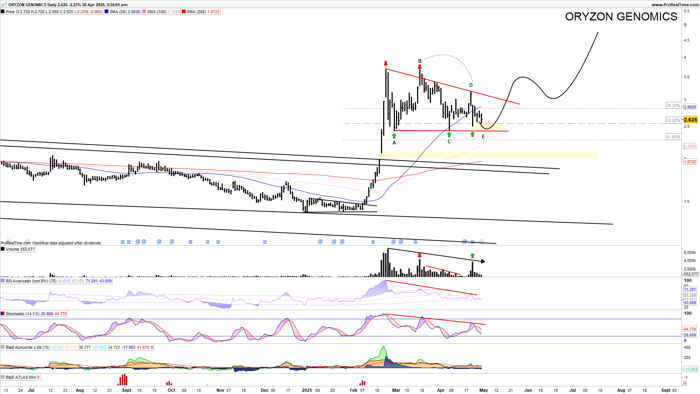Viewport: 700px width, 394px height.
Task: Open the www.ProRealTime.com link
Action: (675, 4)
